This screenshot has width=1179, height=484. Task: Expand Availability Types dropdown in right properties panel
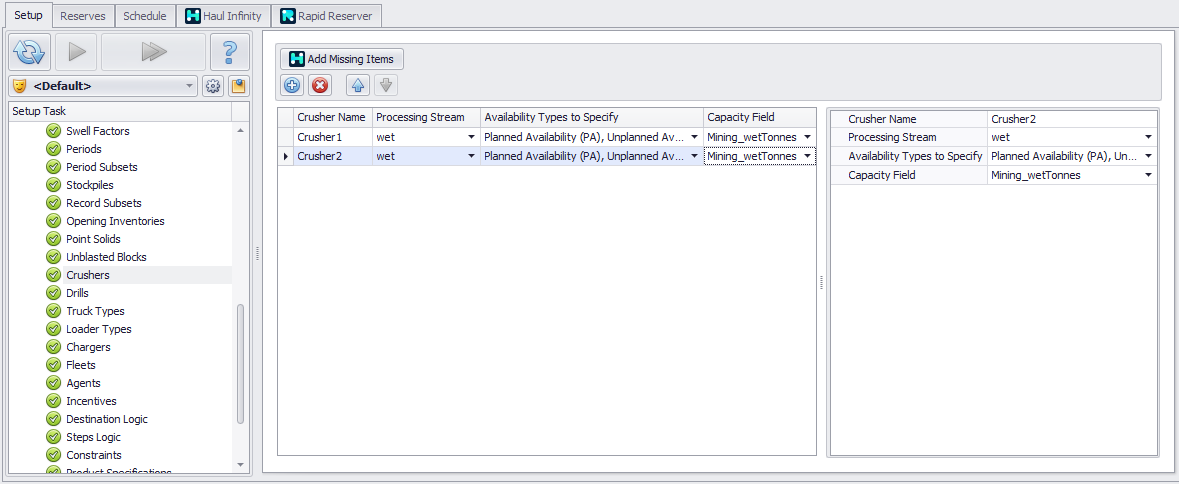point(1149,156)
